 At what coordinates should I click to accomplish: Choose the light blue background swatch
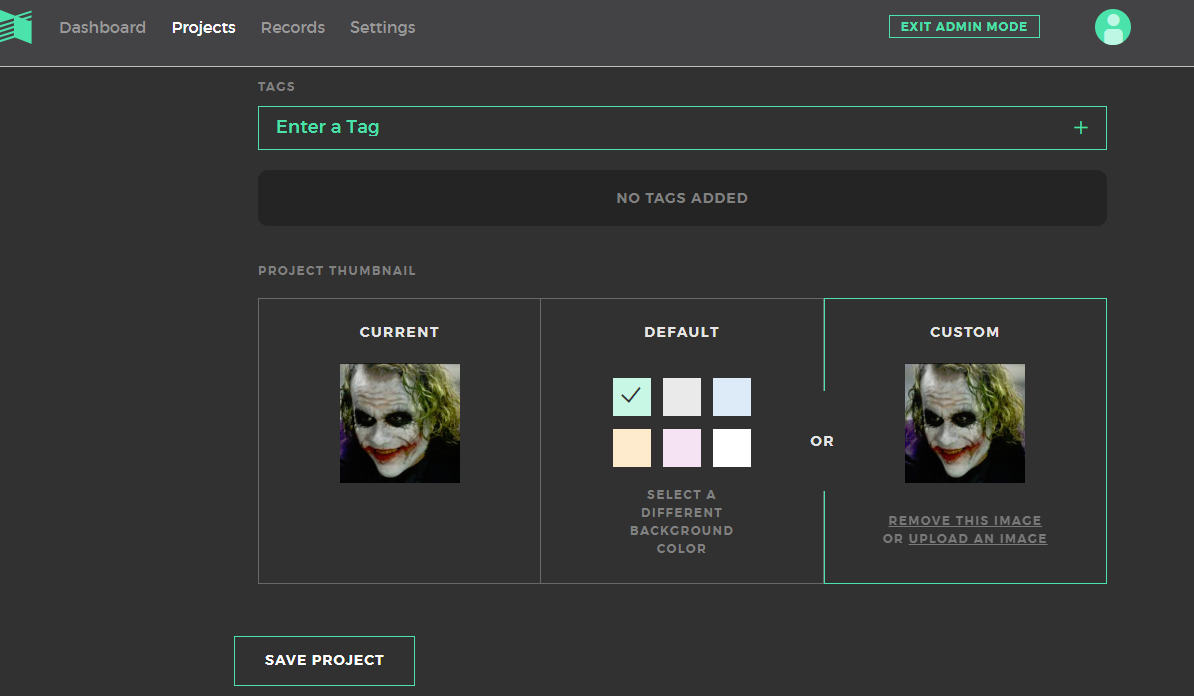coord(732,397)
